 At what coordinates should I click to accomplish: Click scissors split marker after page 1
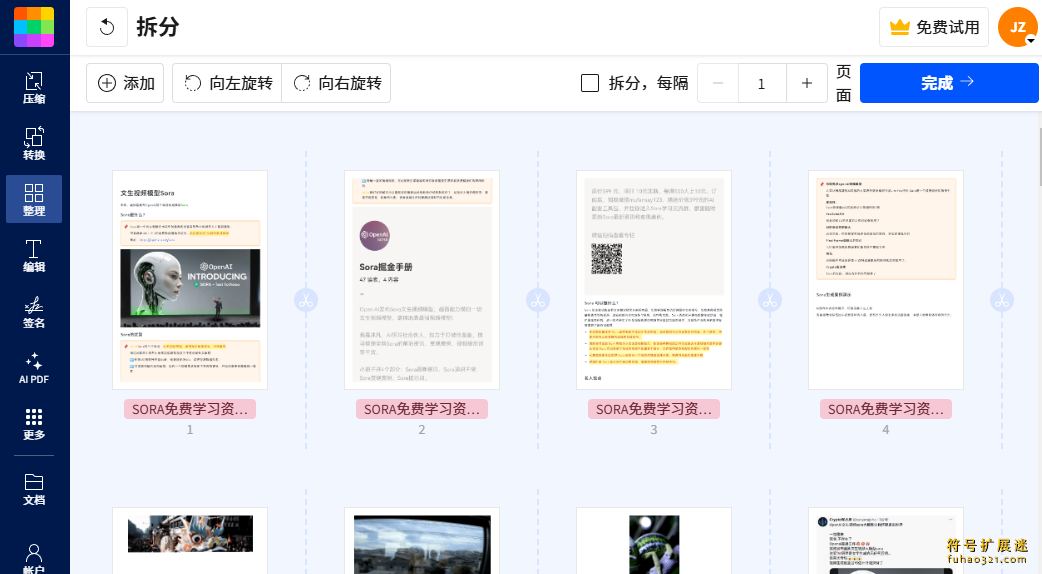(x=306, y=300)
